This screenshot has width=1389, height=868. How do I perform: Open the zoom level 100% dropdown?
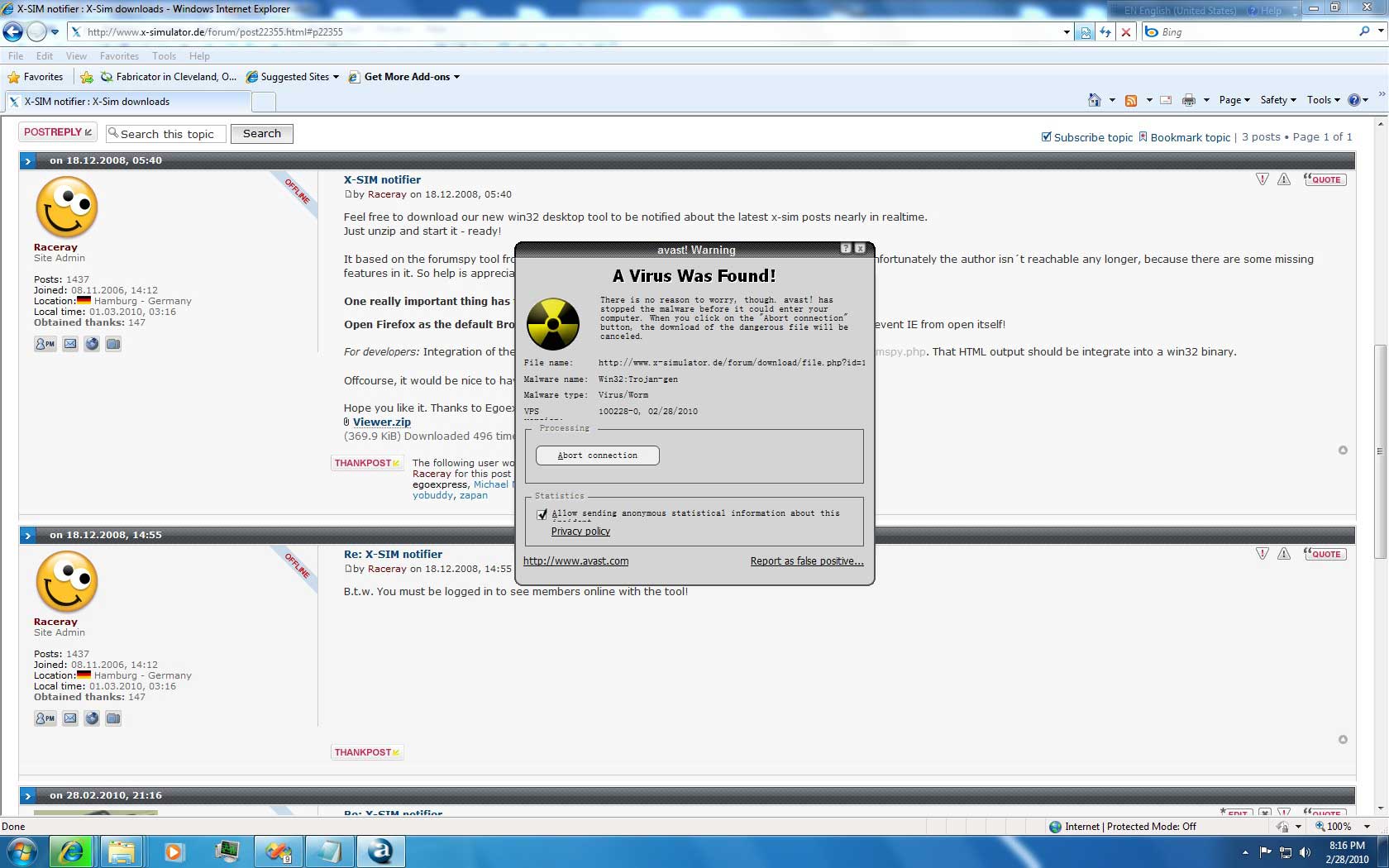point(1367,827)
